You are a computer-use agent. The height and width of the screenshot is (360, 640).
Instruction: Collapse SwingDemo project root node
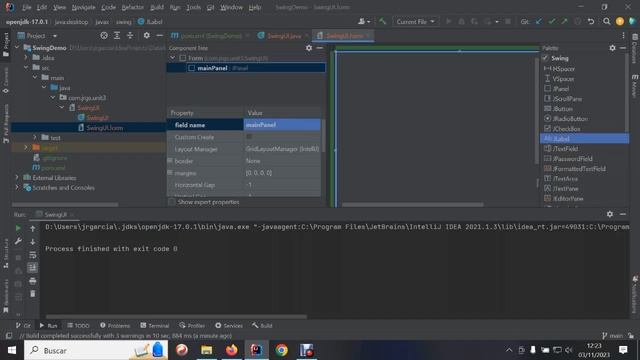coord(17,48)
